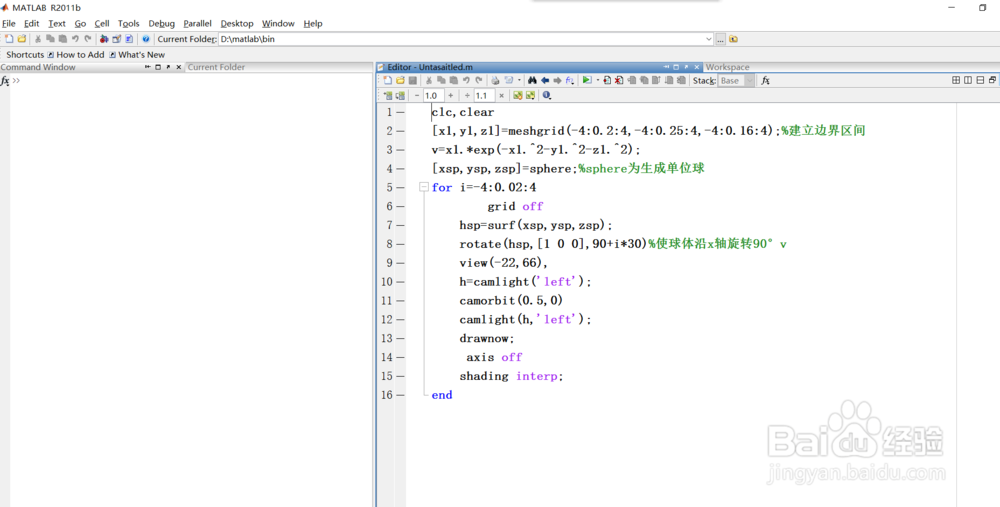This screenshot has width=1000, height=507.
Task: Click the 1.0 increment value field
Action: (434, 96)
